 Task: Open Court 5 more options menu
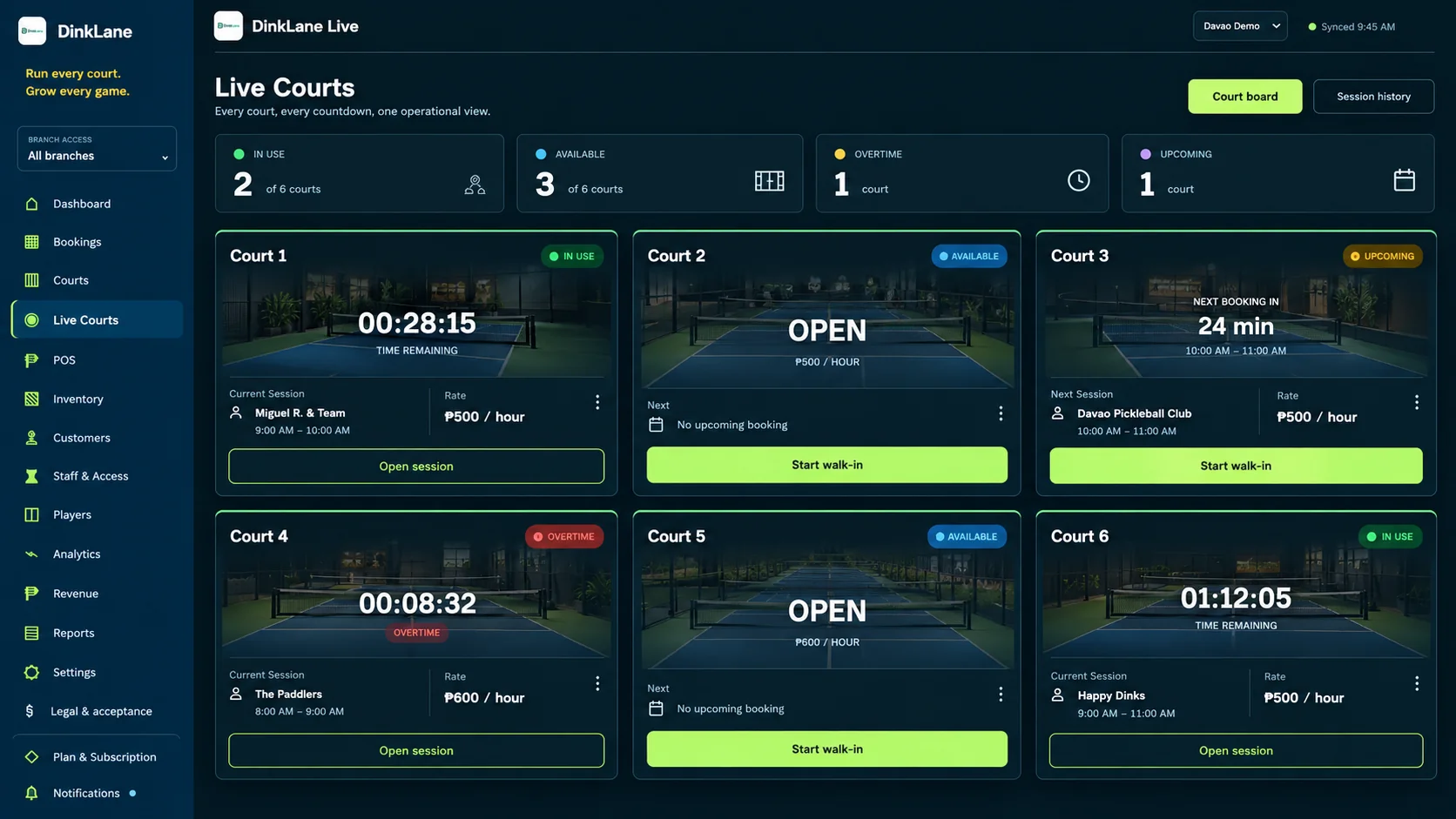(1001, 694)
